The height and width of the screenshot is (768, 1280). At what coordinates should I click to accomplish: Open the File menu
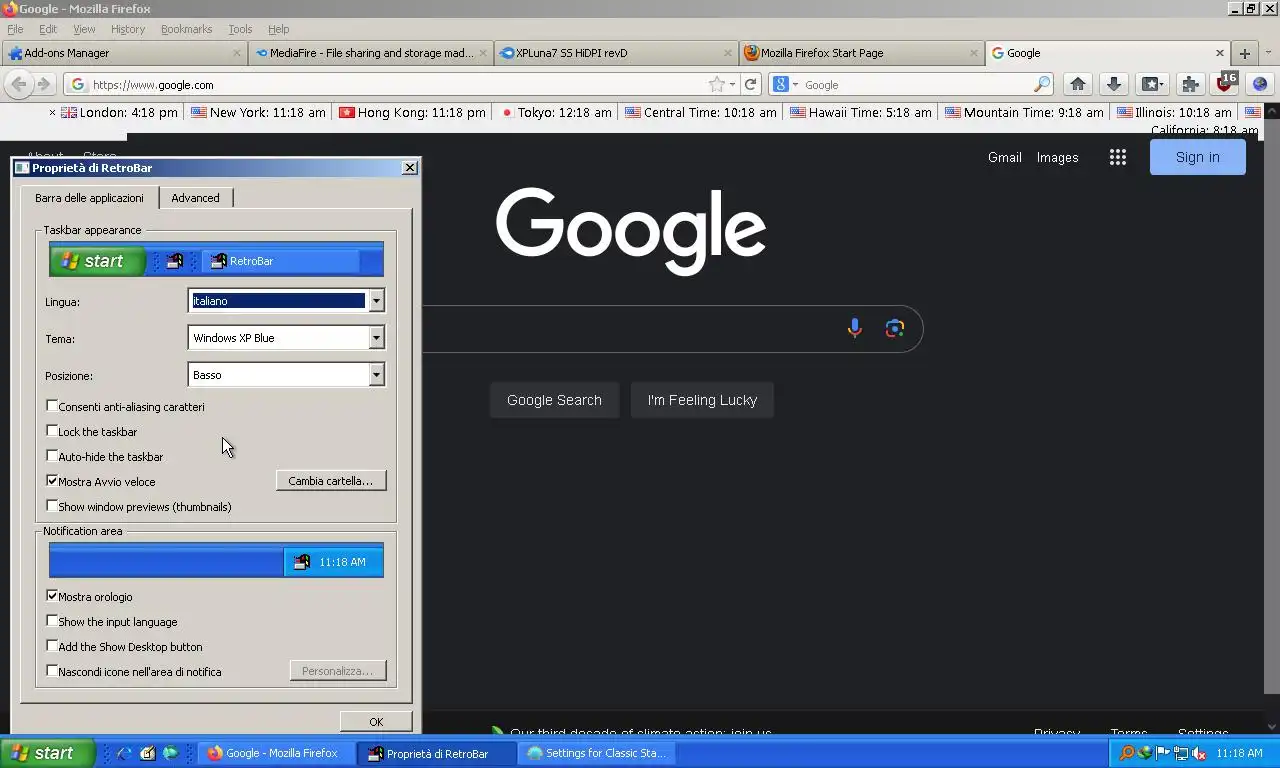coord(15,29)
